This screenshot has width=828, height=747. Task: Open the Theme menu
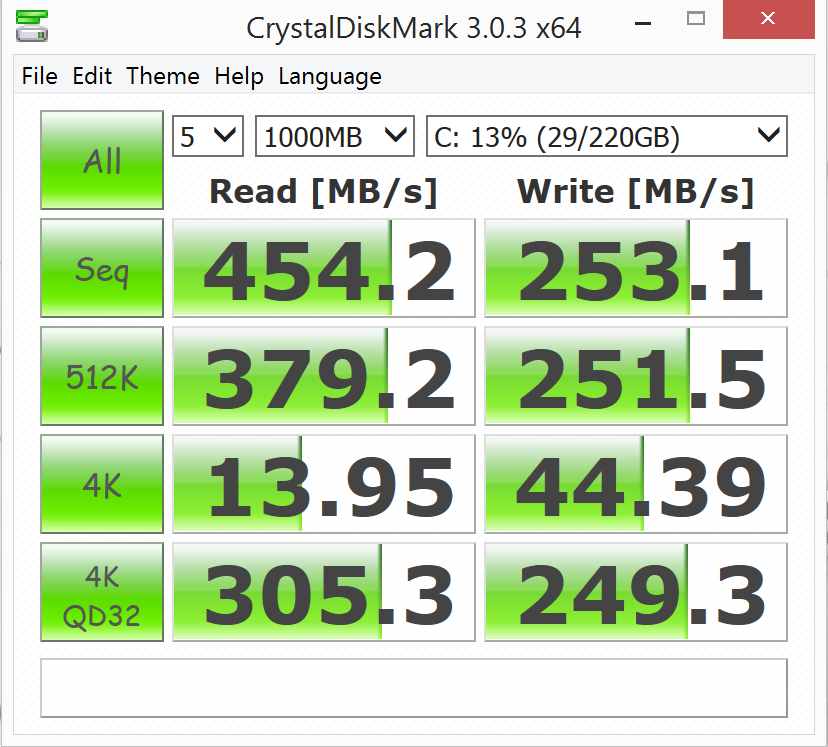point(163,76)
